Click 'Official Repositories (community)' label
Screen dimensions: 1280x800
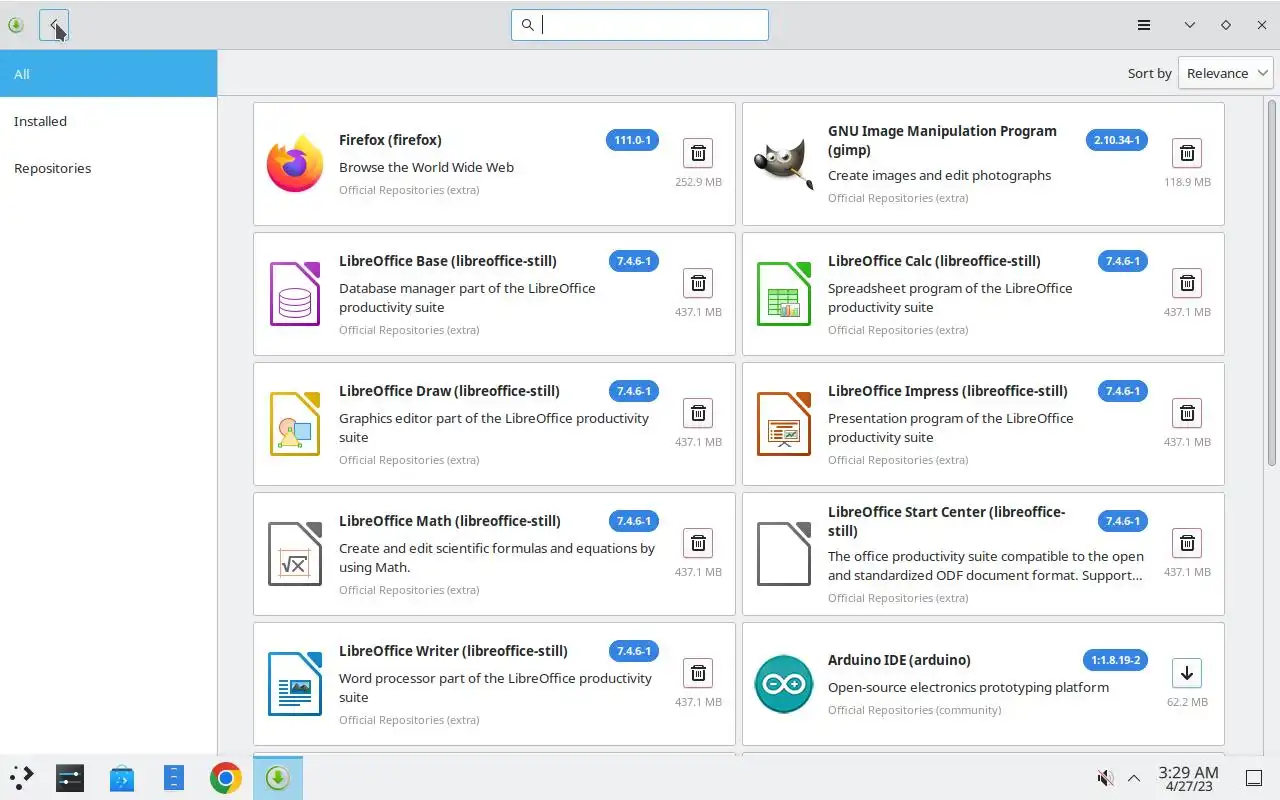coord(914,710)
